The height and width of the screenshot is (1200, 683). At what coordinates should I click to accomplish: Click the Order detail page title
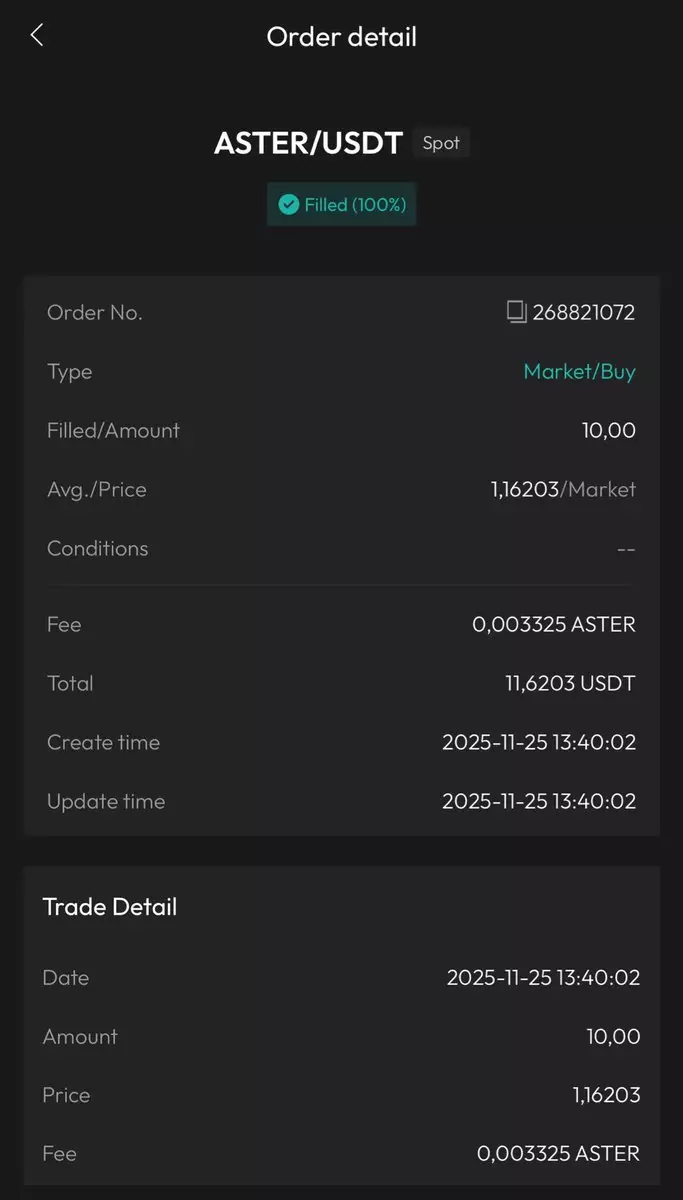click(341, 37)
